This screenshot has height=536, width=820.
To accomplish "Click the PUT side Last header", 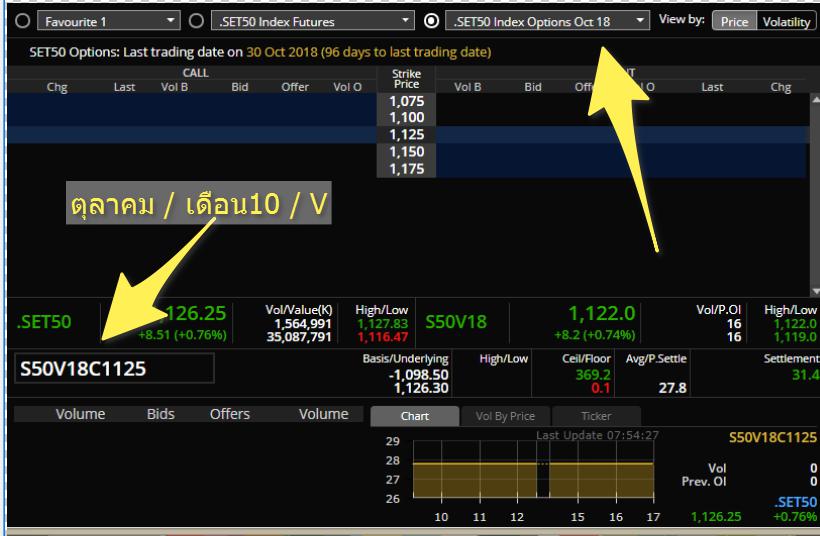I will 712,87.
